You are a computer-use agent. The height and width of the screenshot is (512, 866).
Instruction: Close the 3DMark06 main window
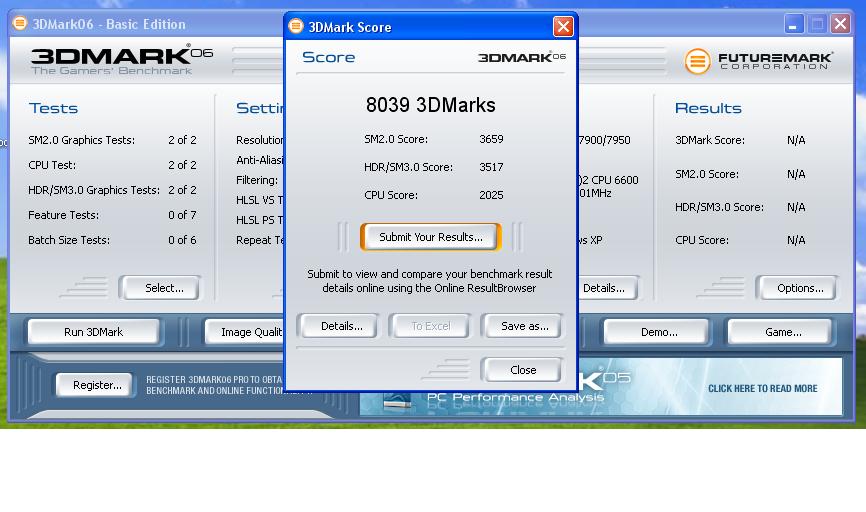click(x=840, y=24)
